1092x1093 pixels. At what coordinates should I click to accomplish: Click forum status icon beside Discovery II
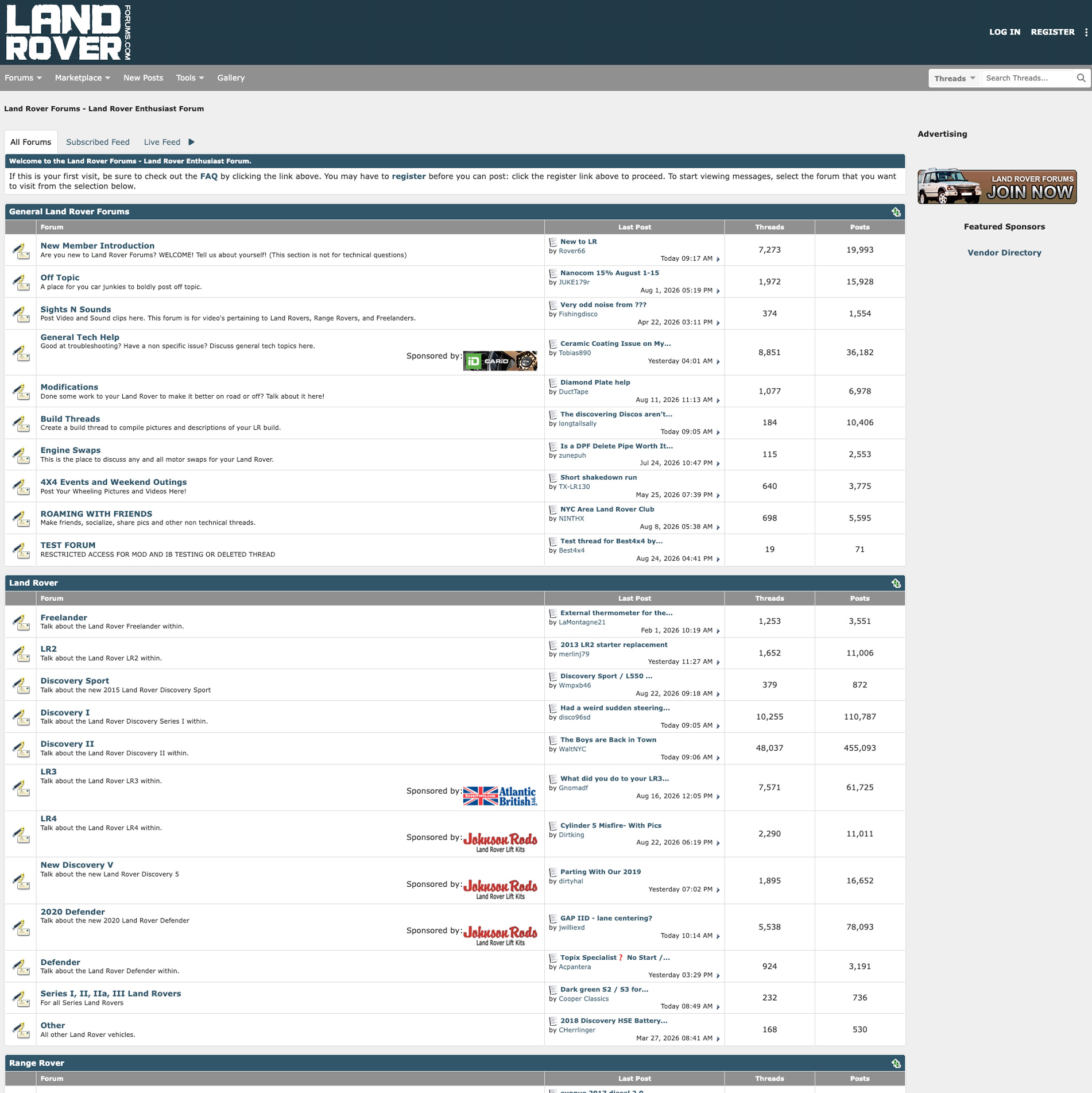[21, 748]
